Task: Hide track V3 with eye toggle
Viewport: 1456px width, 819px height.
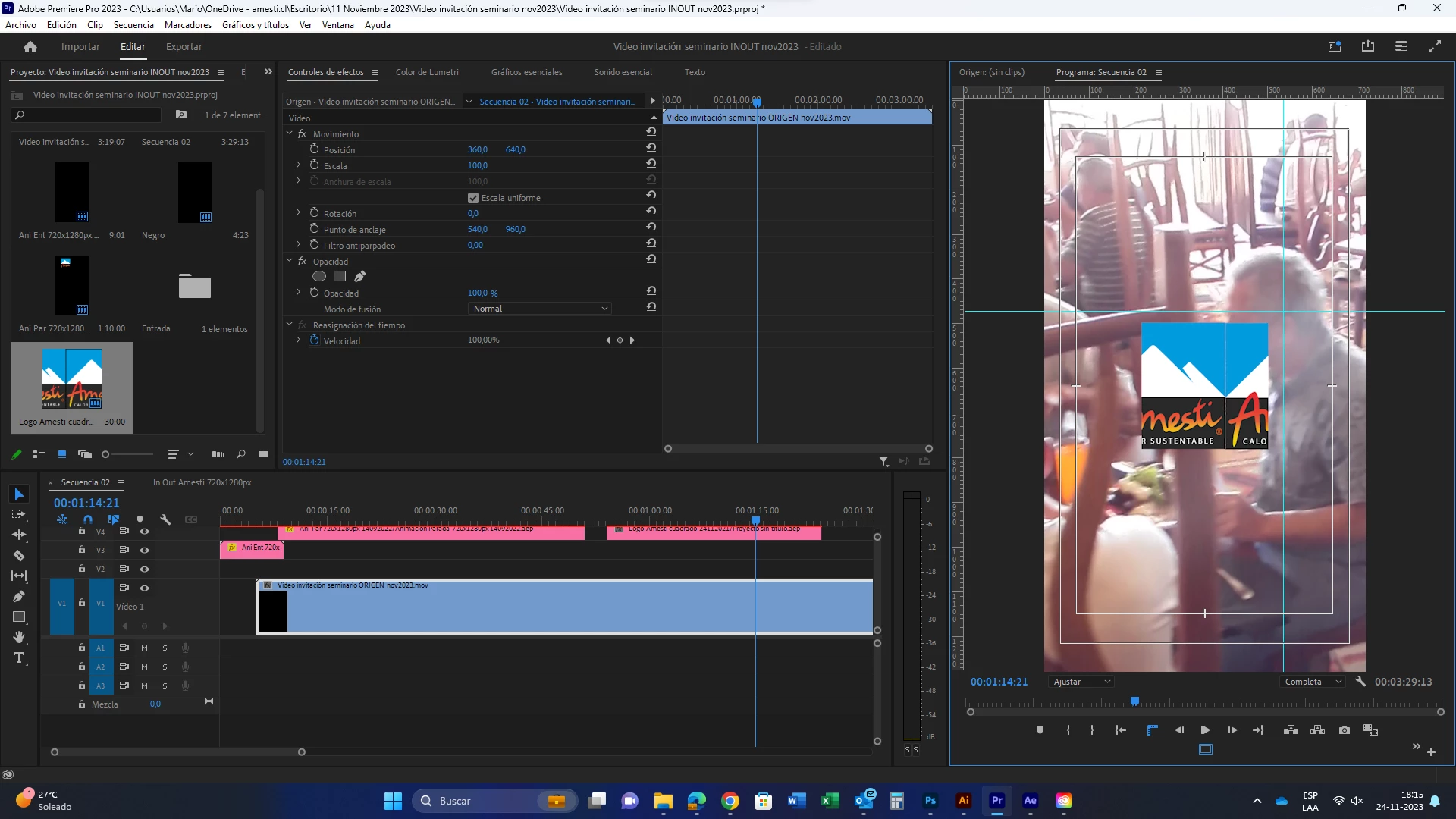Action: (x=144, y=551)
